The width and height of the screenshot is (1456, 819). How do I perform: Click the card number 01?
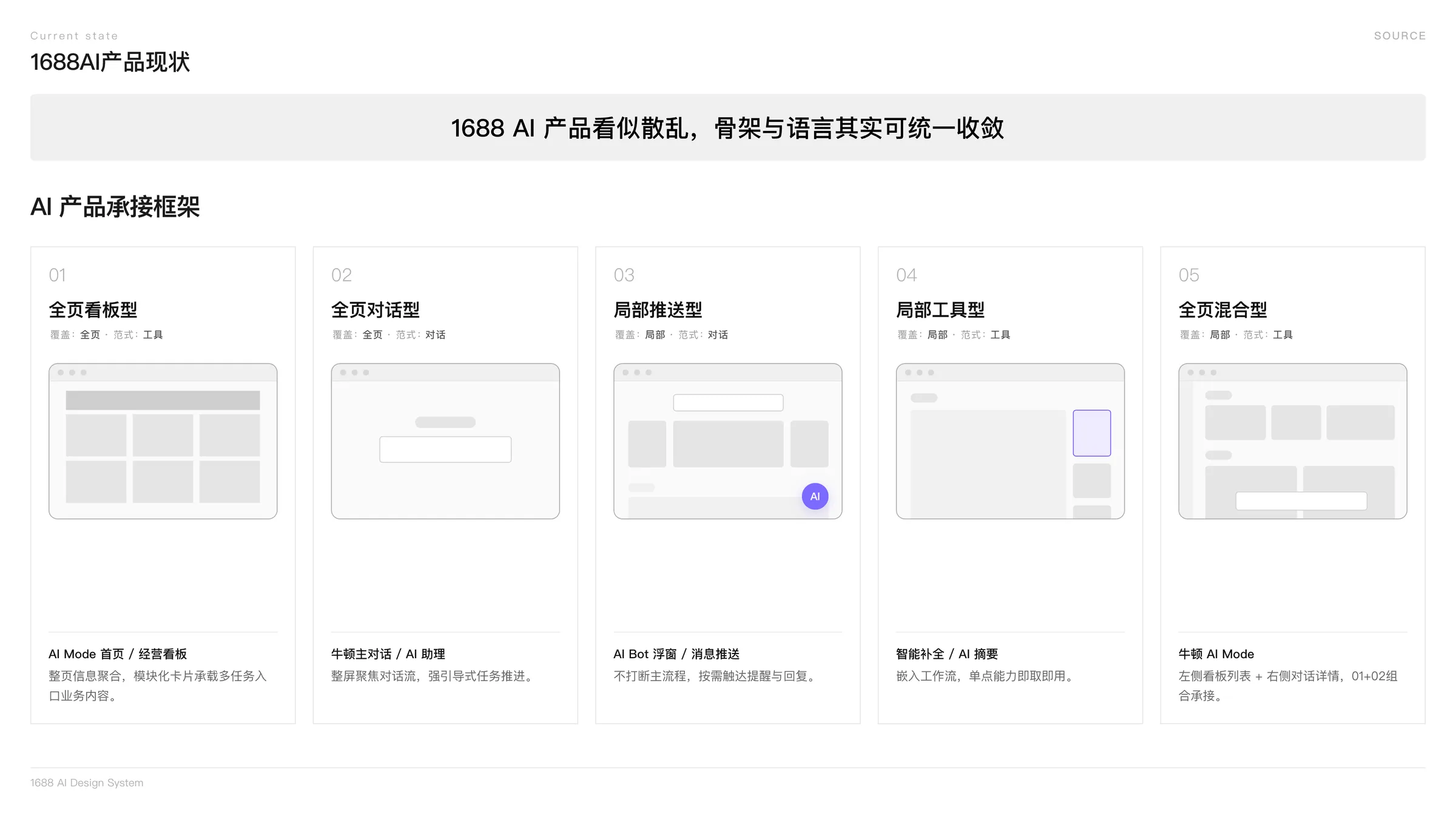(58, 275)
